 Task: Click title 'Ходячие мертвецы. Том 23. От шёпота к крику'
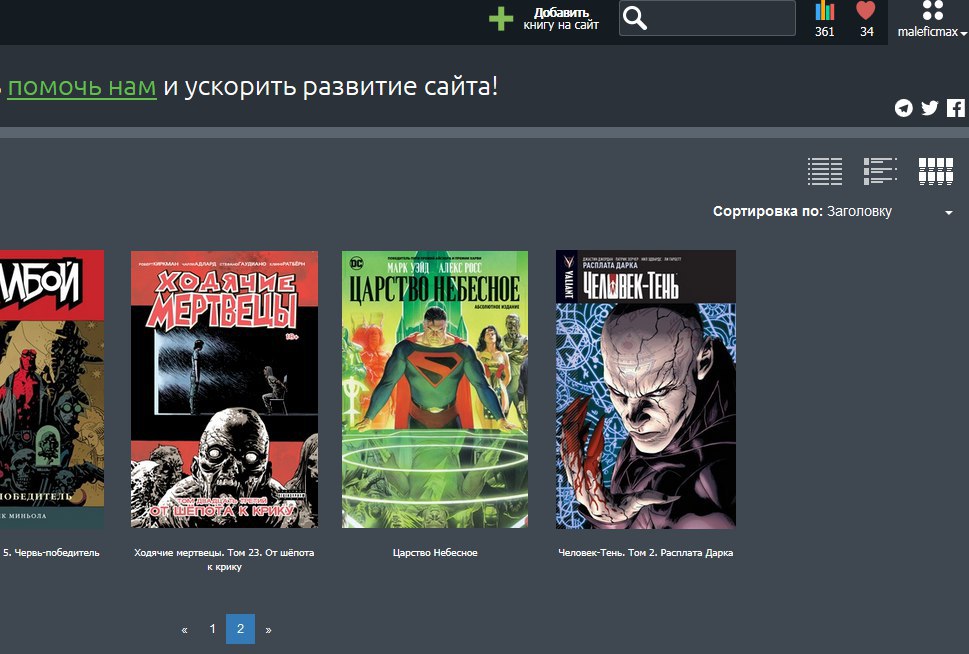click(x=224, y=559)
